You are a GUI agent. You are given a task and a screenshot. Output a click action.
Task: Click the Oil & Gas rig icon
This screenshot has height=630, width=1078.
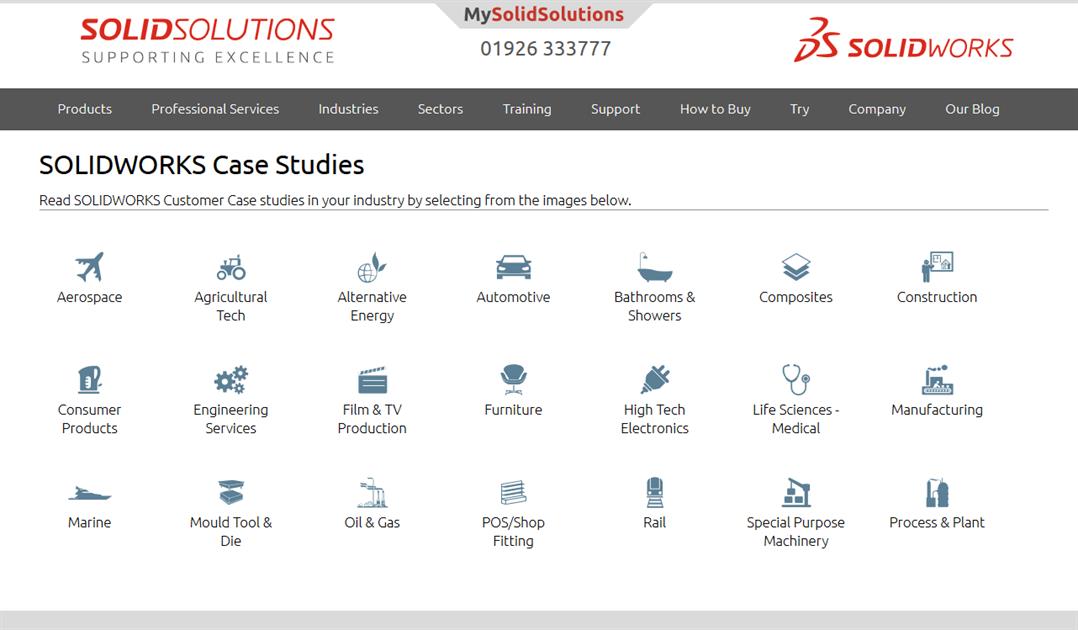coord(372,490)
